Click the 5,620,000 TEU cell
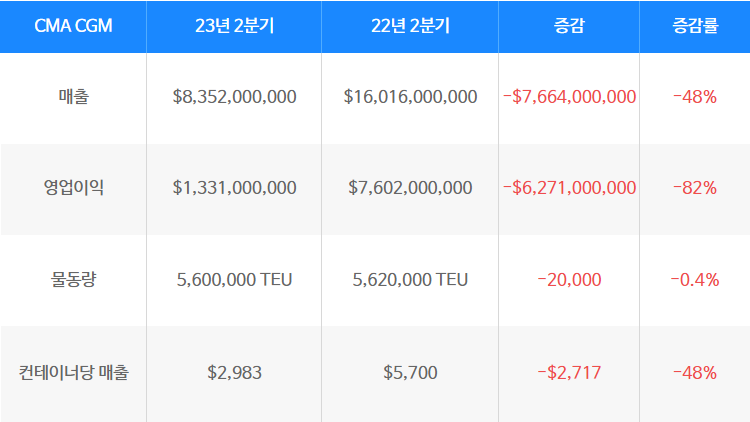The width and height of the screenshot is (750, 422). (x=410, y=279)
